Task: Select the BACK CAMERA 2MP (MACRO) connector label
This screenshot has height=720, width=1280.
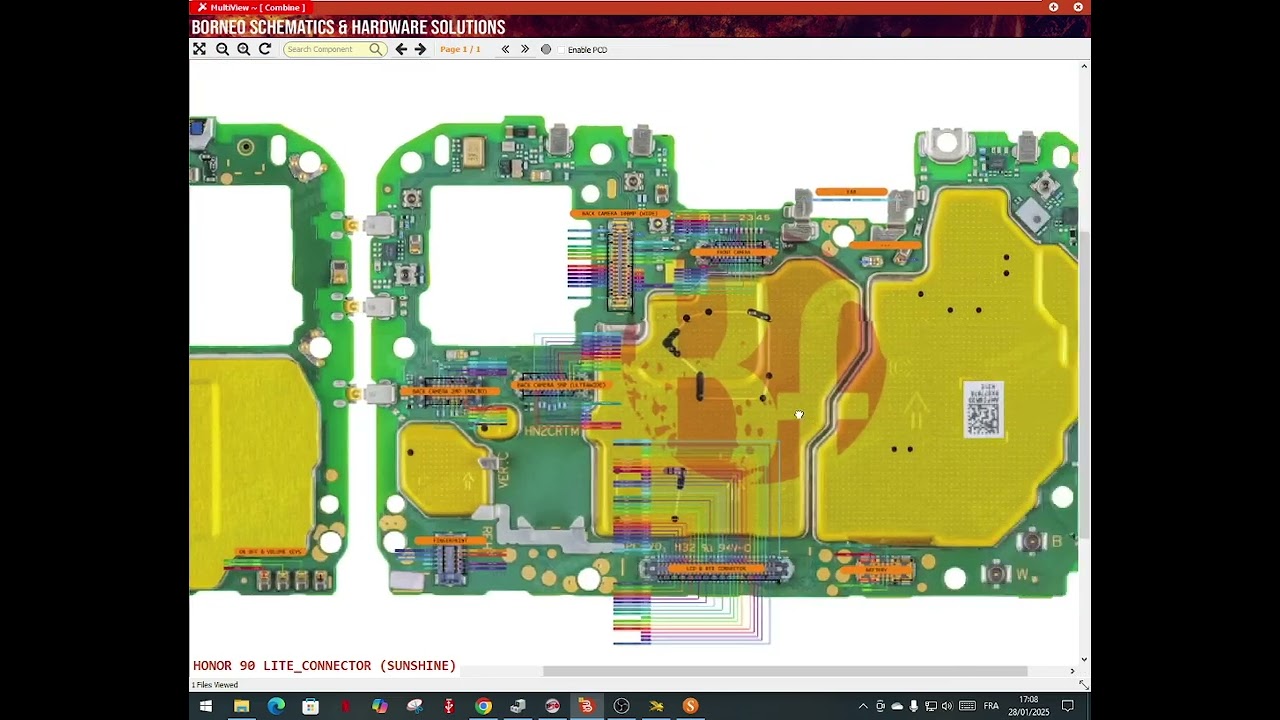Action: (448, 391)
